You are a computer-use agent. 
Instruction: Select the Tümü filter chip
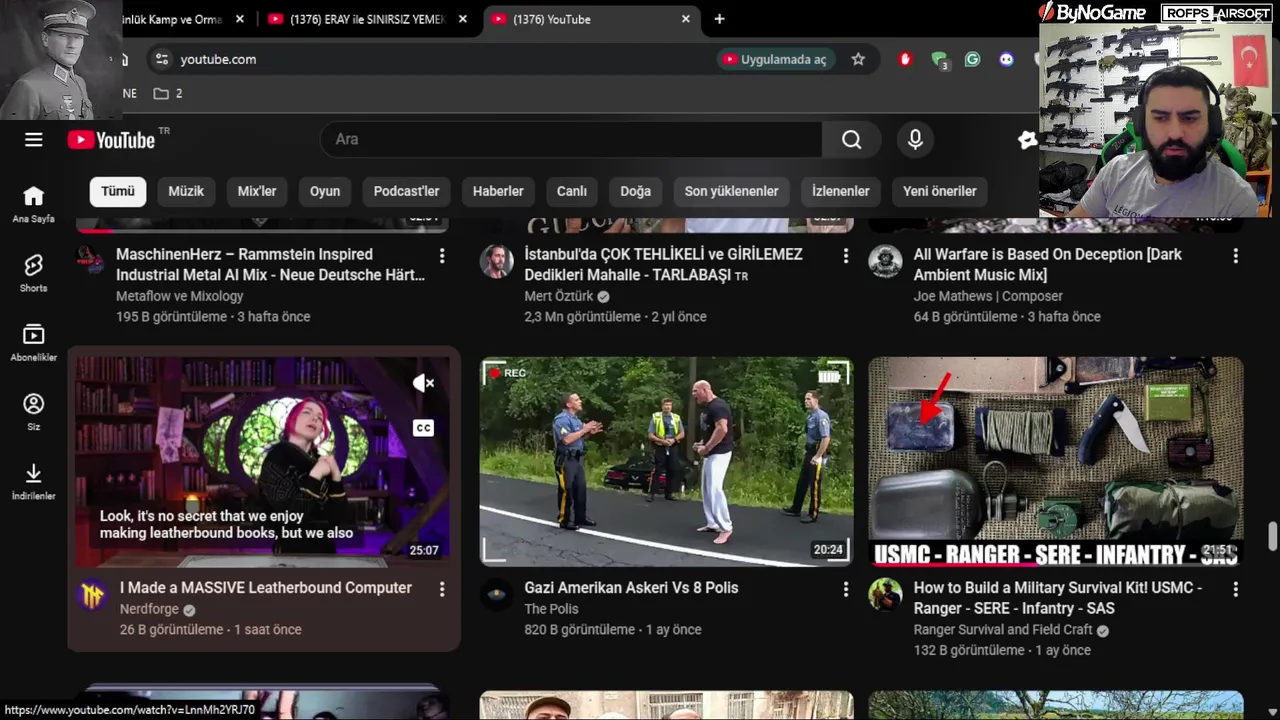tap(118, 191)
